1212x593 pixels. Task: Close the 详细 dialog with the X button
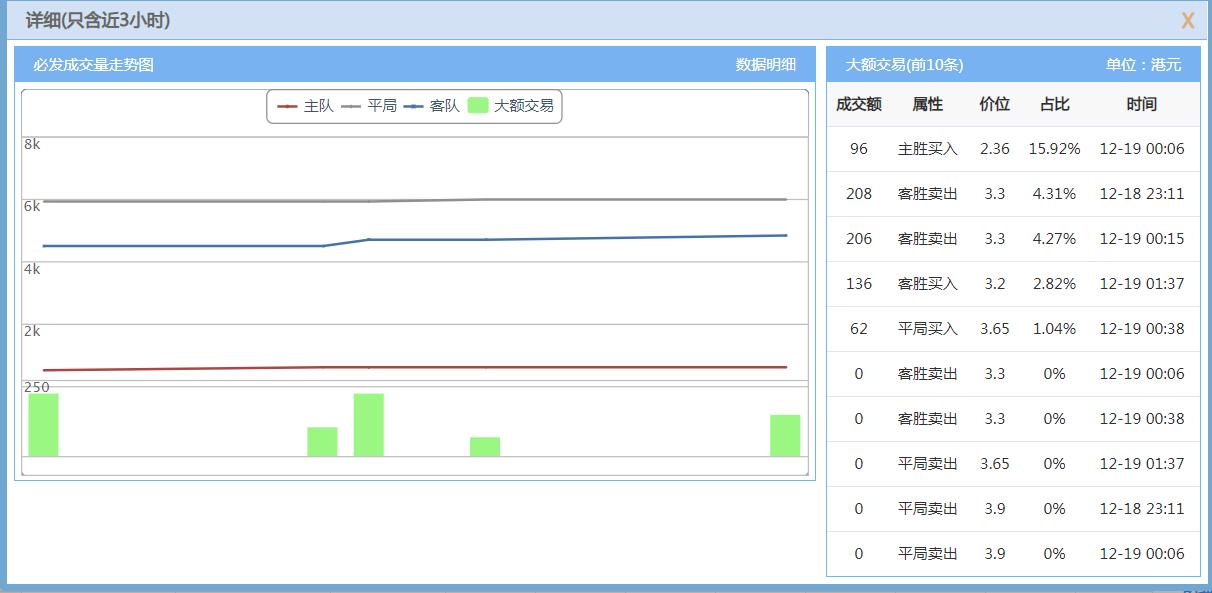click(x=1189, y=20)
